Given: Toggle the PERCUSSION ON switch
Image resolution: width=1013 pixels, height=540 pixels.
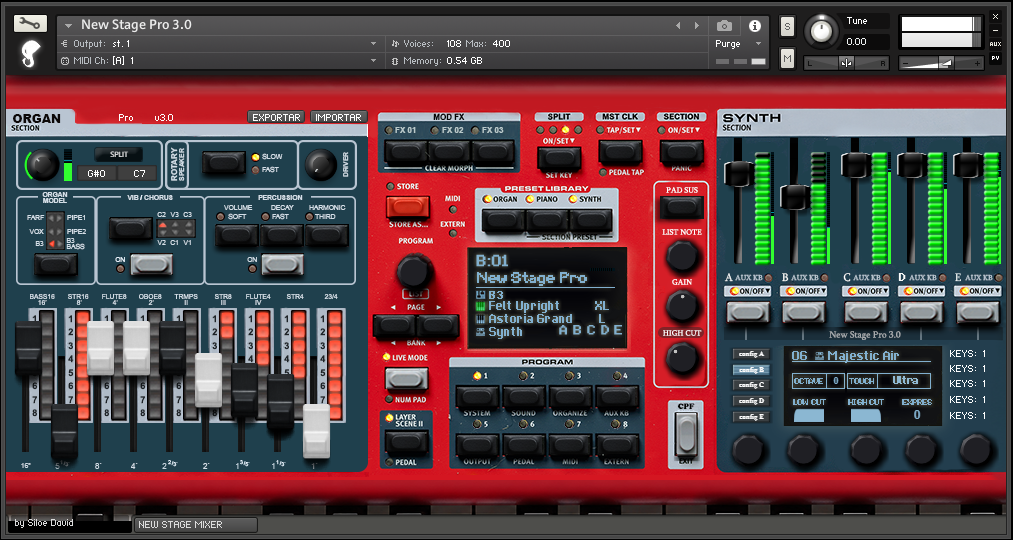Looking at the screenshot, I should click(282, 264).
